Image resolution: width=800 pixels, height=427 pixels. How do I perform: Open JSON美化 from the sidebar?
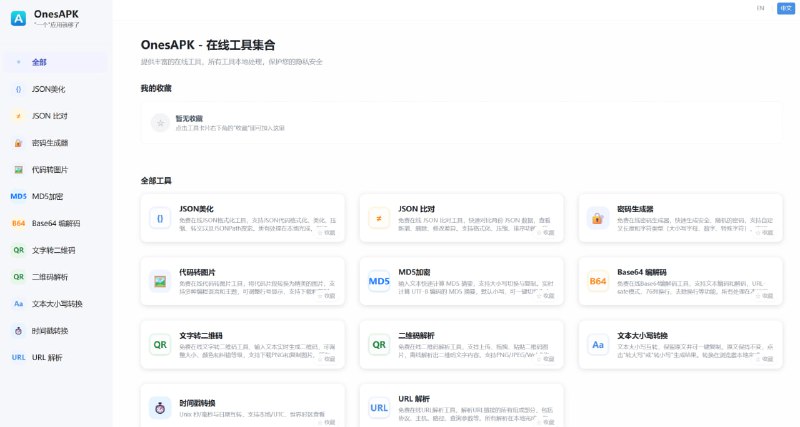[x=56, y=89]
